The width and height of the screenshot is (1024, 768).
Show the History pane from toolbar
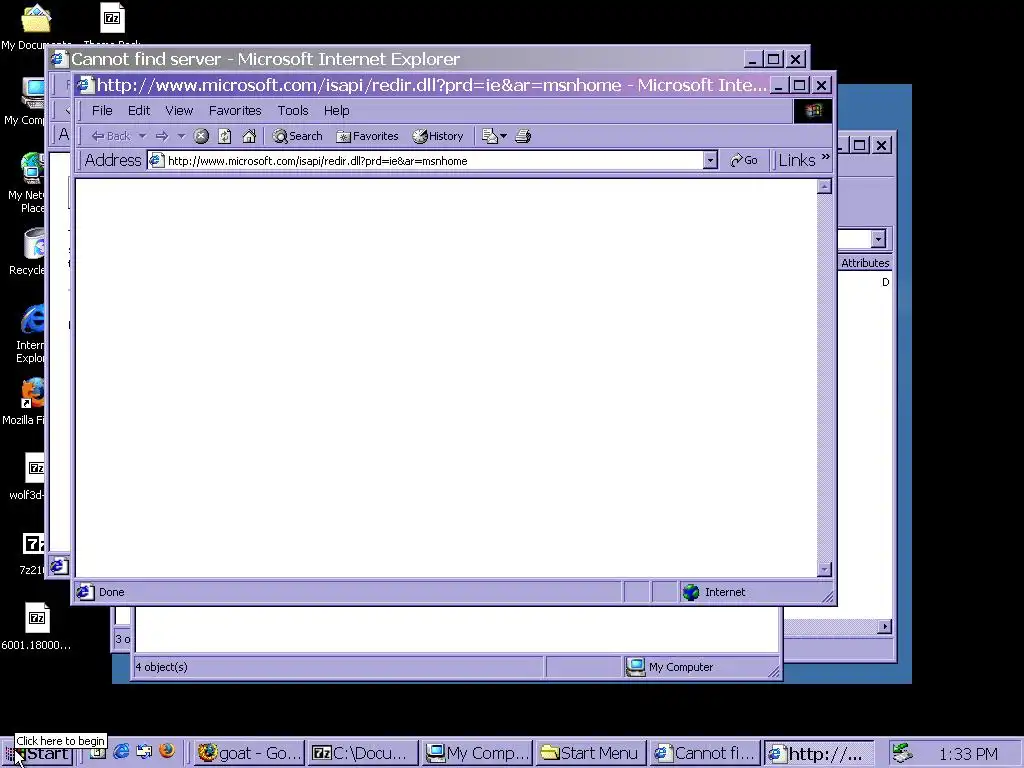(x=438, y=136)
